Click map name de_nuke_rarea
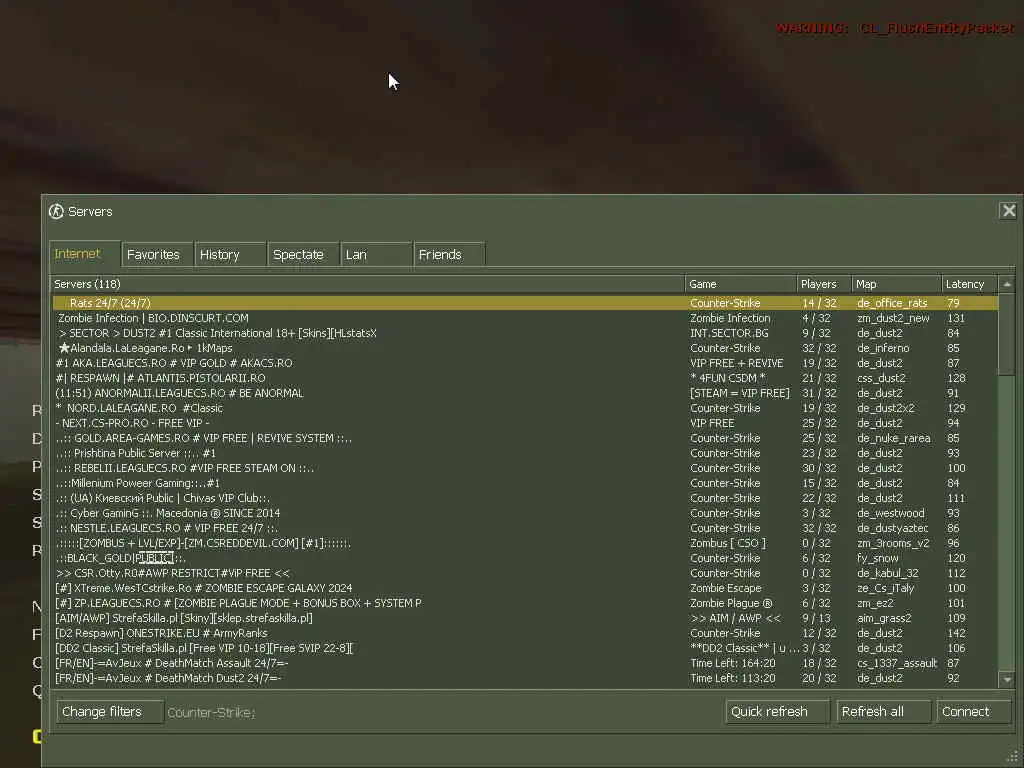 tap(893, 438)
